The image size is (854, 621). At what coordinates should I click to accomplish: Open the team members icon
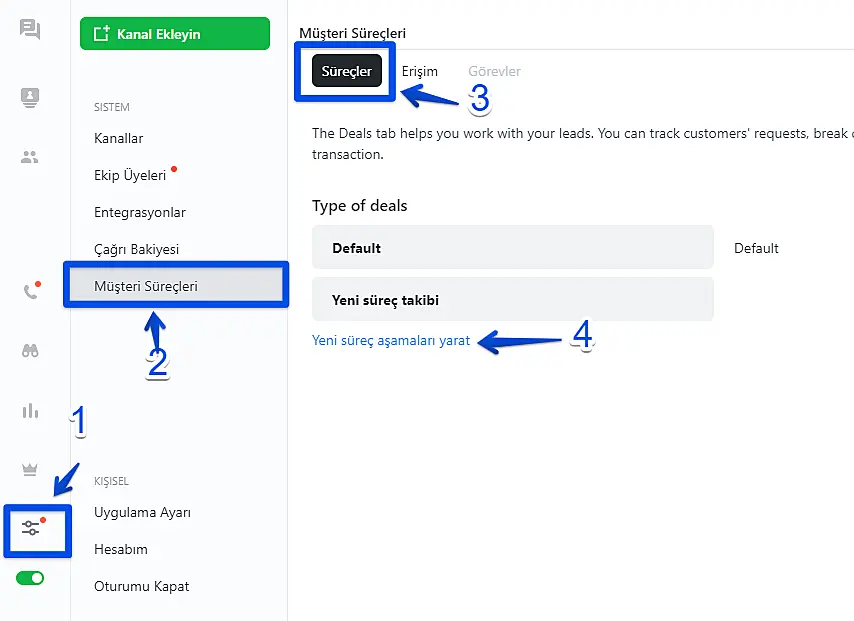[x=30, y=157]
